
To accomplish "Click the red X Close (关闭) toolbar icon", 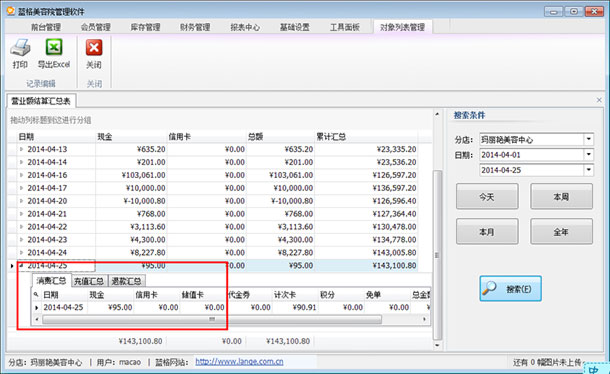I will tap(94, 47).
